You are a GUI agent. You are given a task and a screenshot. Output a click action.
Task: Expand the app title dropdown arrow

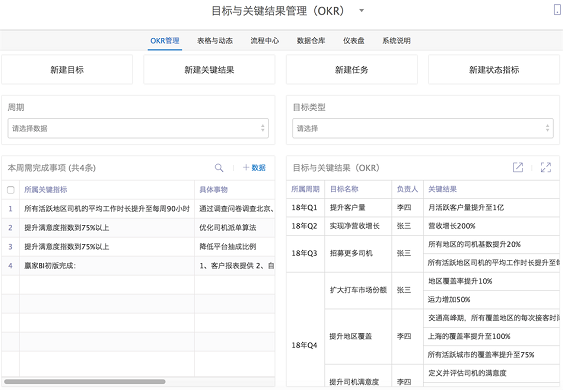click(x=362, y=11)
